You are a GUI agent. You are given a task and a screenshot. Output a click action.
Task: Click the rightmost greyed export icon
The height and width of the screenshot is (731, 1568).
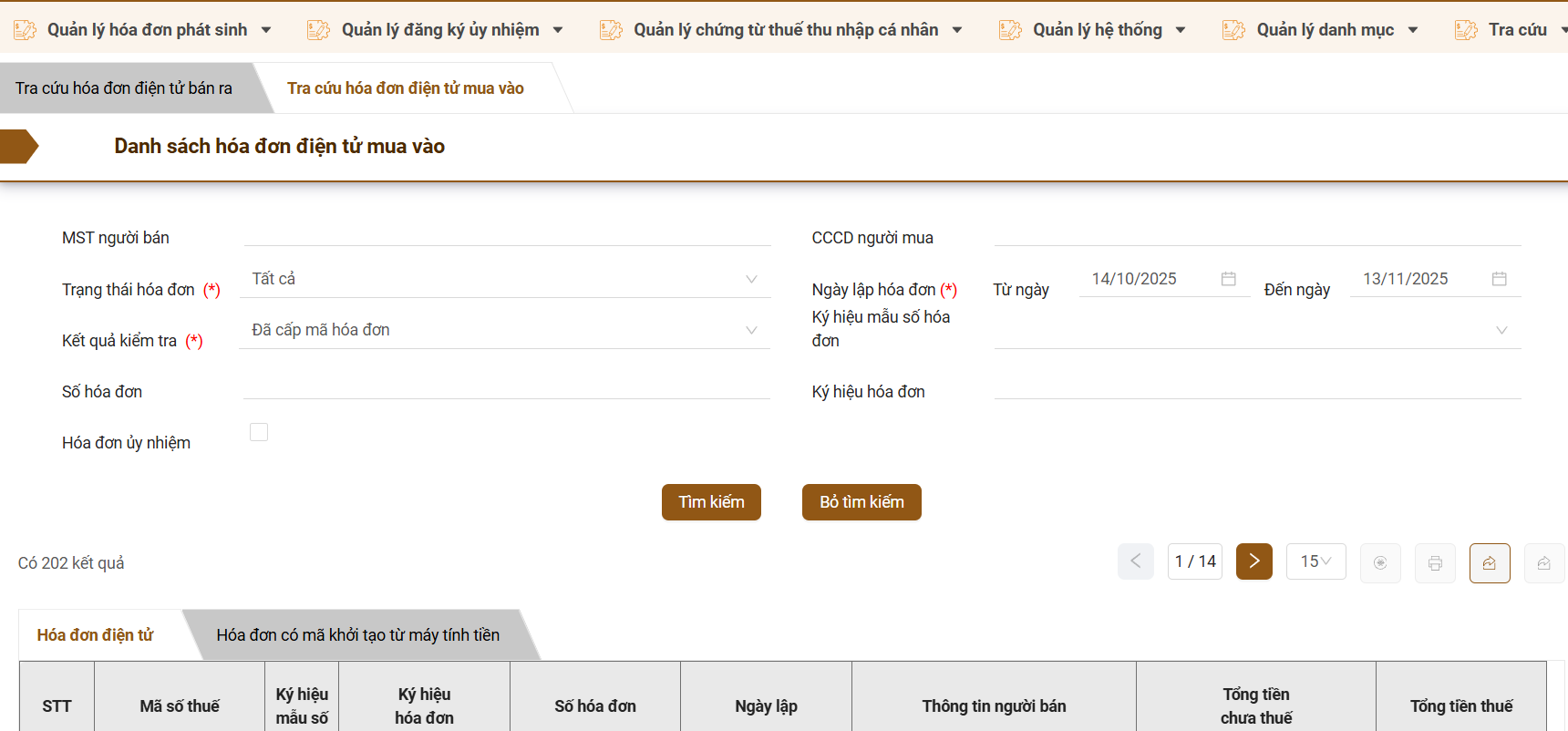pos(1543,563)
